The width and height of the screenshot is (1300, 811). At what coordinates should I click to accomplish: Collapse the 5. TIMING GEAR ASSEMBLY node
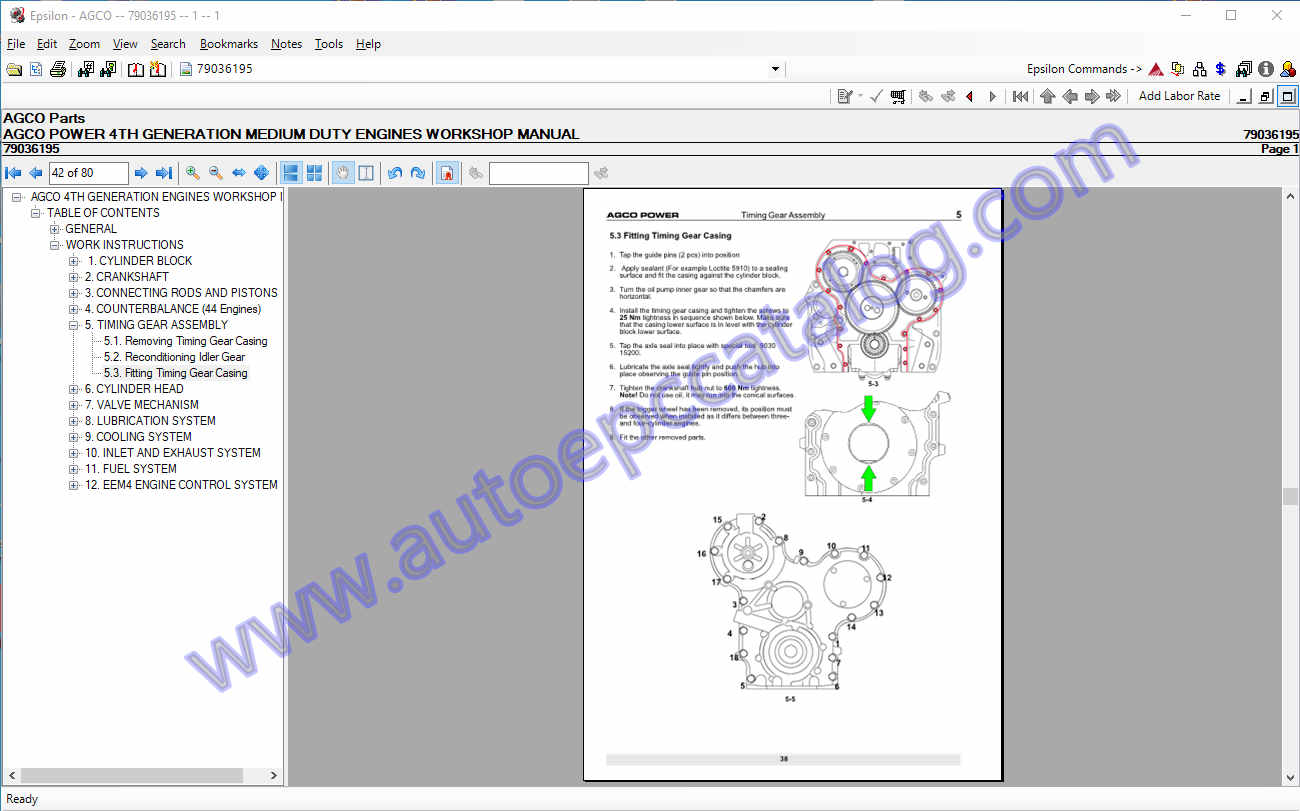74,325
